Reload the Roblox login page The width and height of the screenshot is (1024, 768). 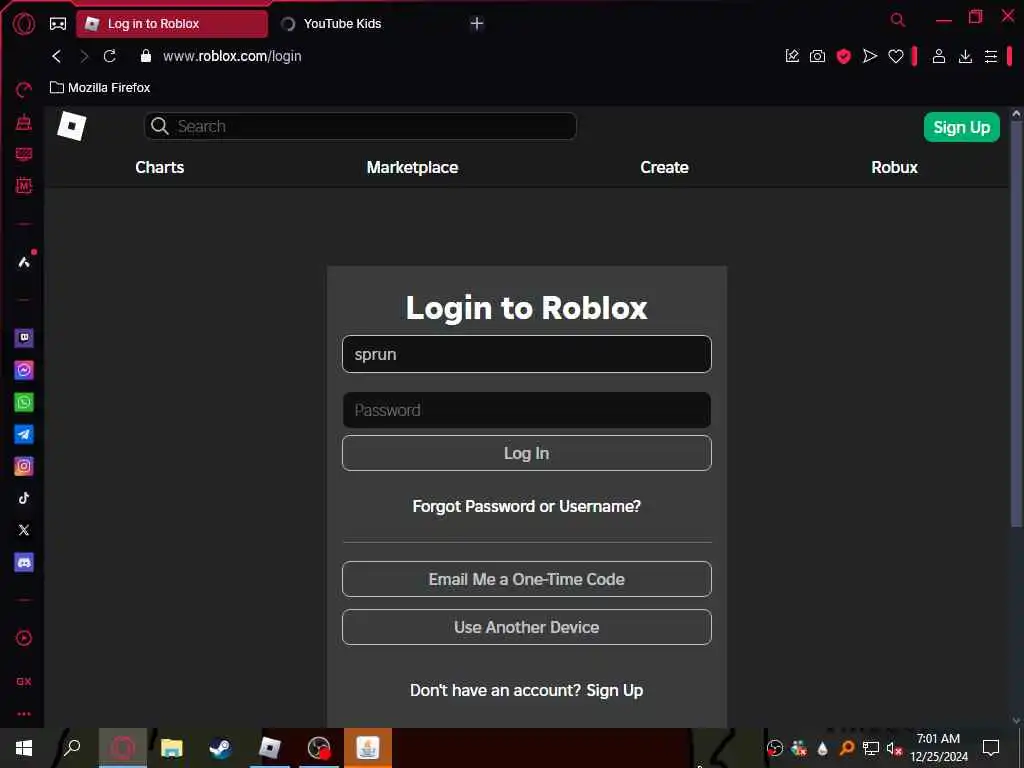(x=110, y=56)
